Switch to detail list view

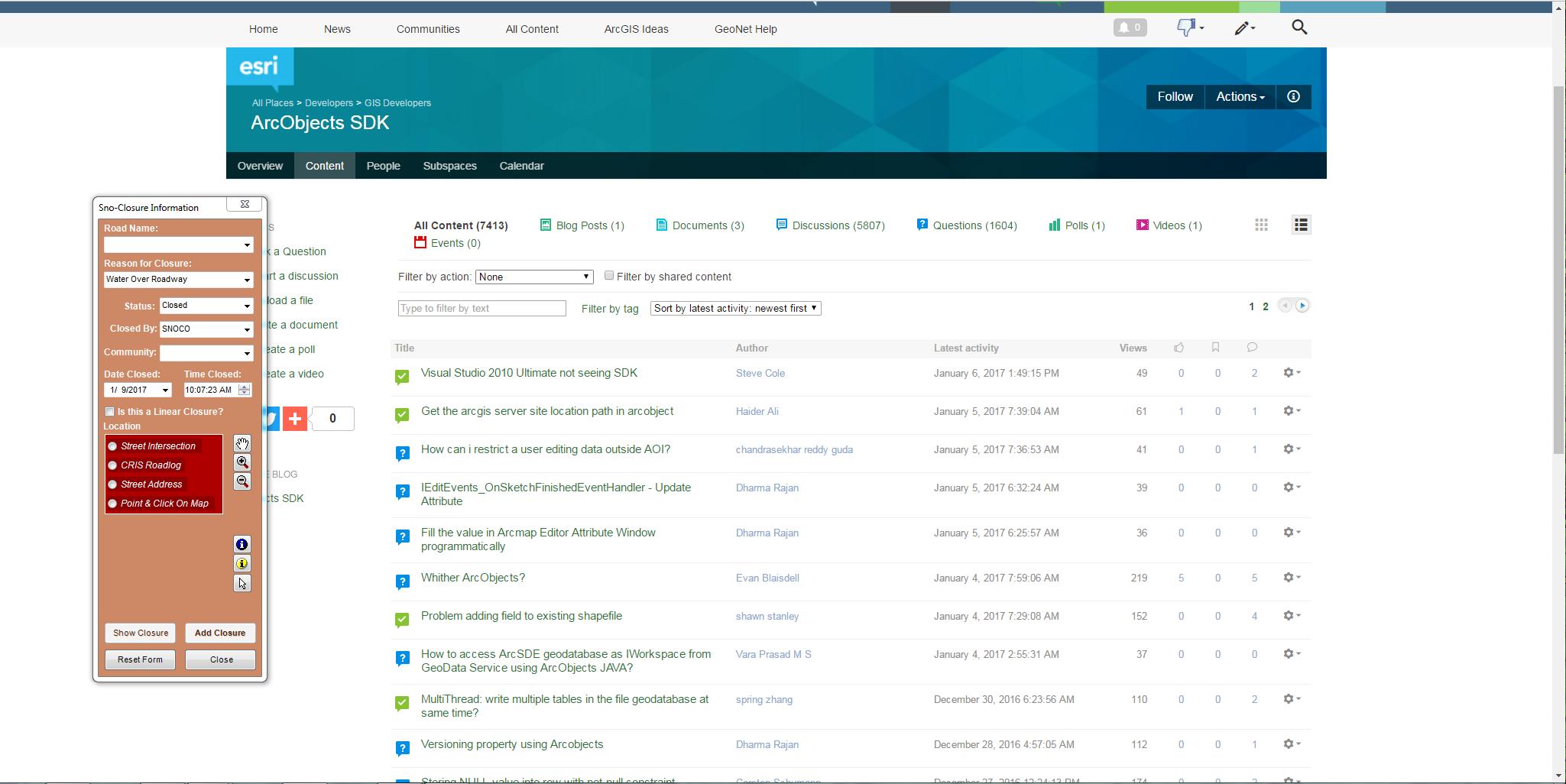coord(1301,225)
